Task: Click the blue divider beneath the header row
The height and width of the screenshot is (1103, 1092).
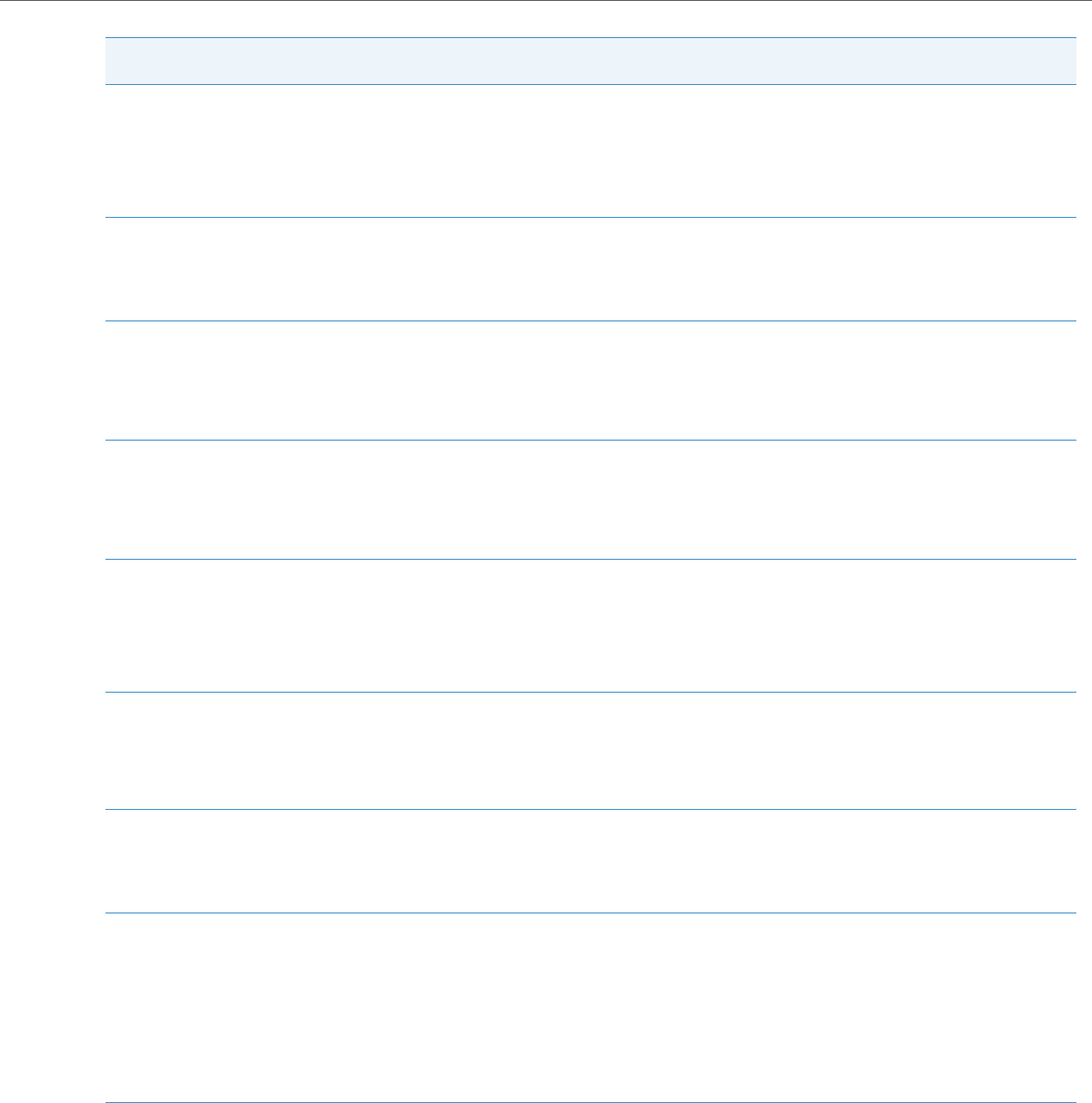Action: 591,84
